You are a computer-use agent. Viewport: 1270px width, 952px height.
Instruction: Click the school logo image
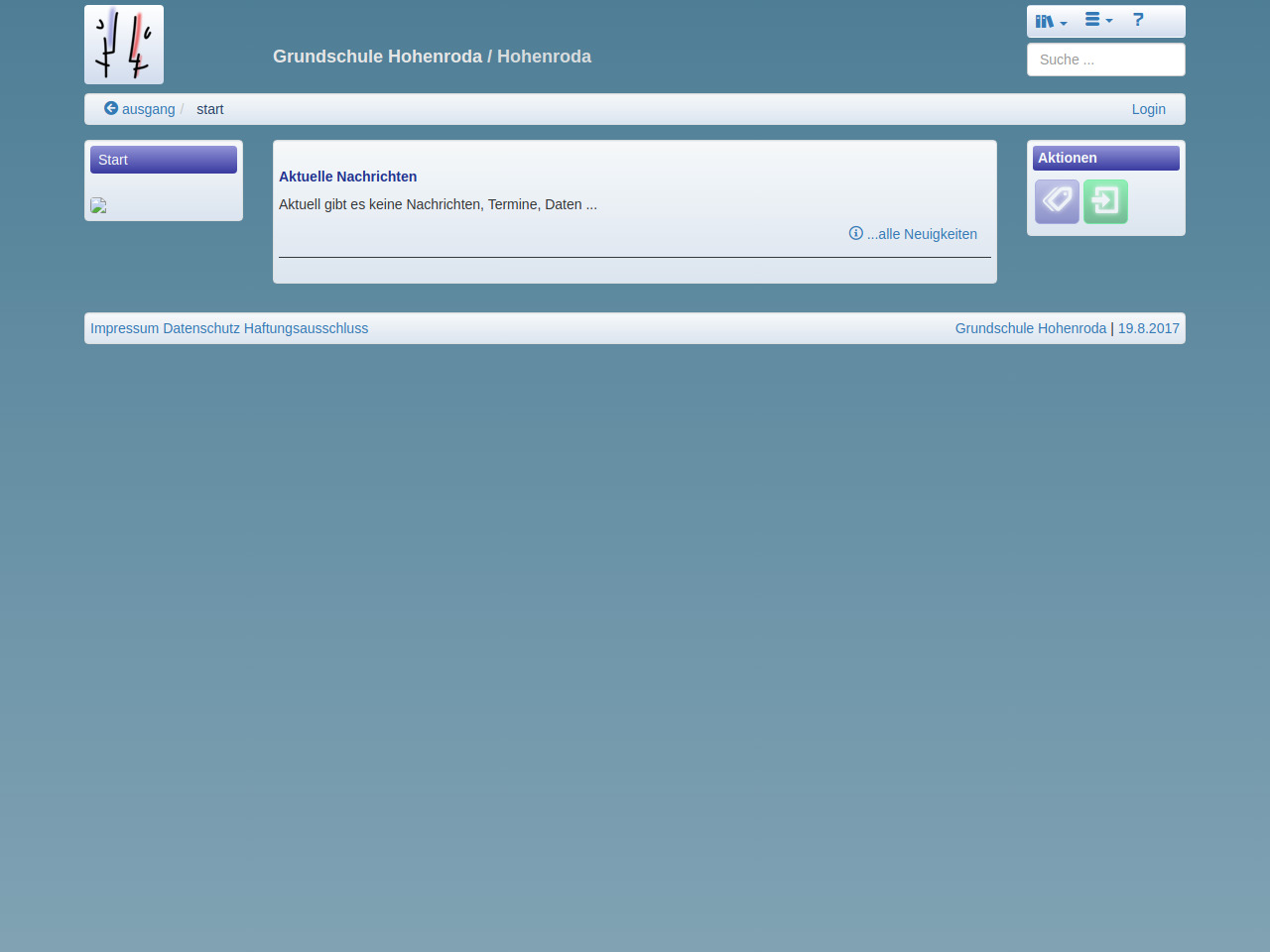point(124,45)
